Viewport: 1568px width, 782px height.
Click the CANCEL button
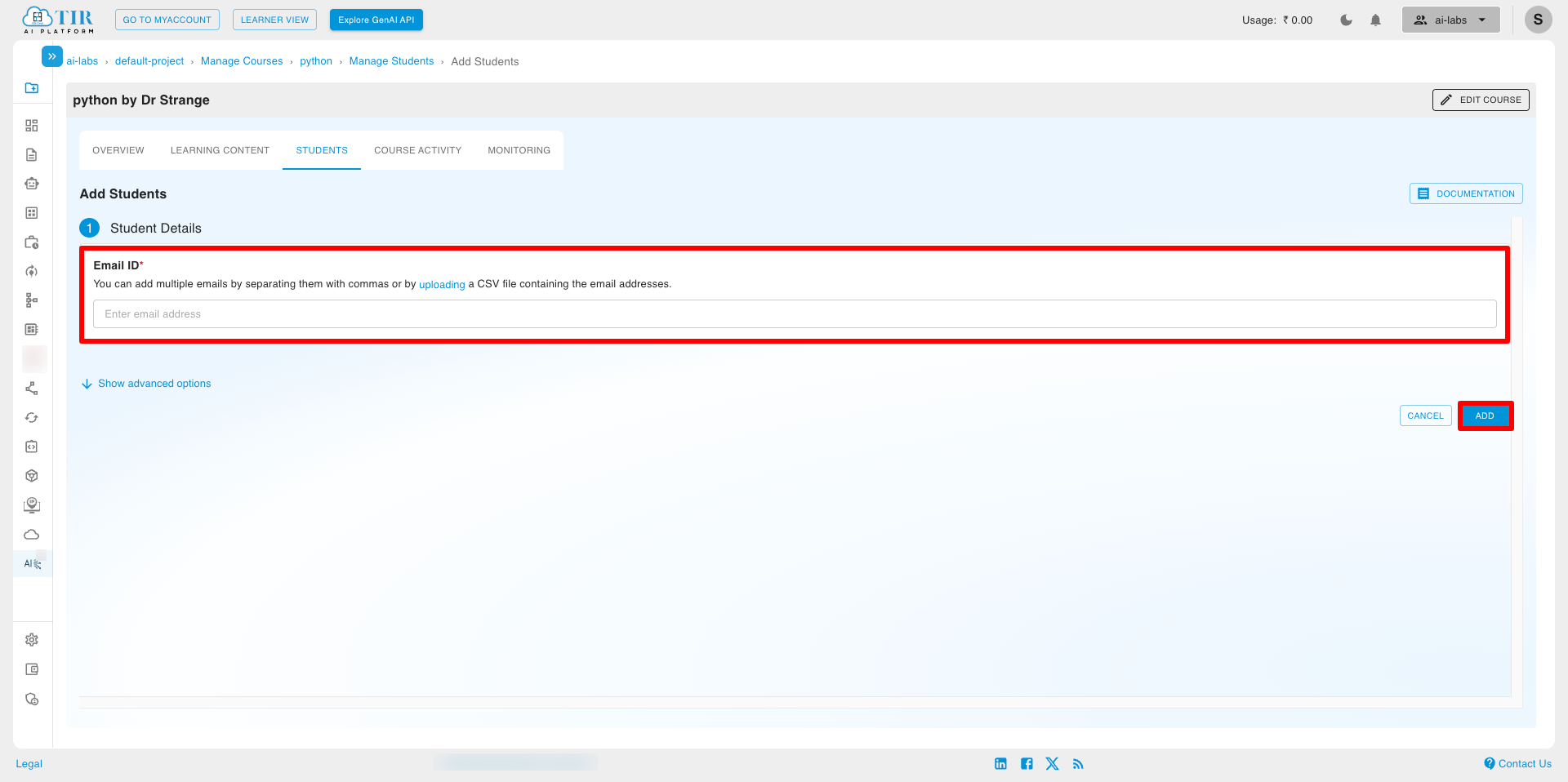click(x=1426, y=415)
